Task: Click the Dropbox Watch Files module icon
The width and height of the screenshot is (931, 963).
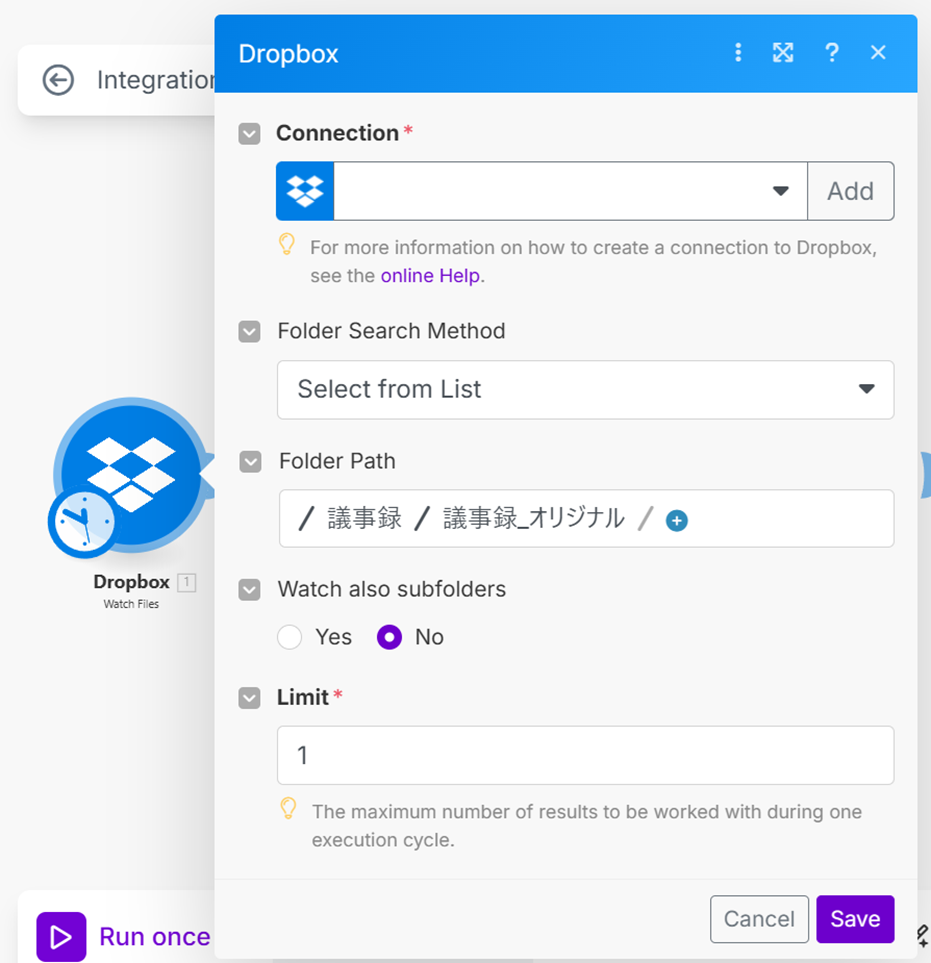Action: [x=131, y=473]
